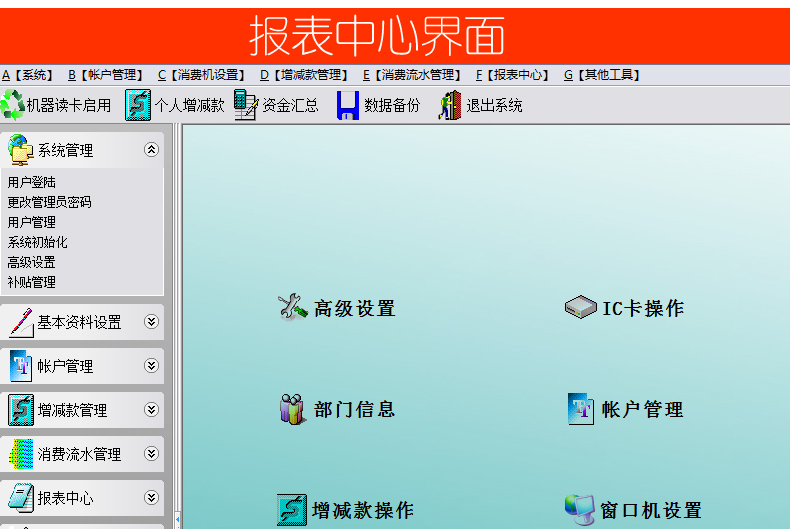Click the 数据备份 floppy disk icon
Image resolution: width=790 pixels, height=529 pixels.
pos(347,105)
